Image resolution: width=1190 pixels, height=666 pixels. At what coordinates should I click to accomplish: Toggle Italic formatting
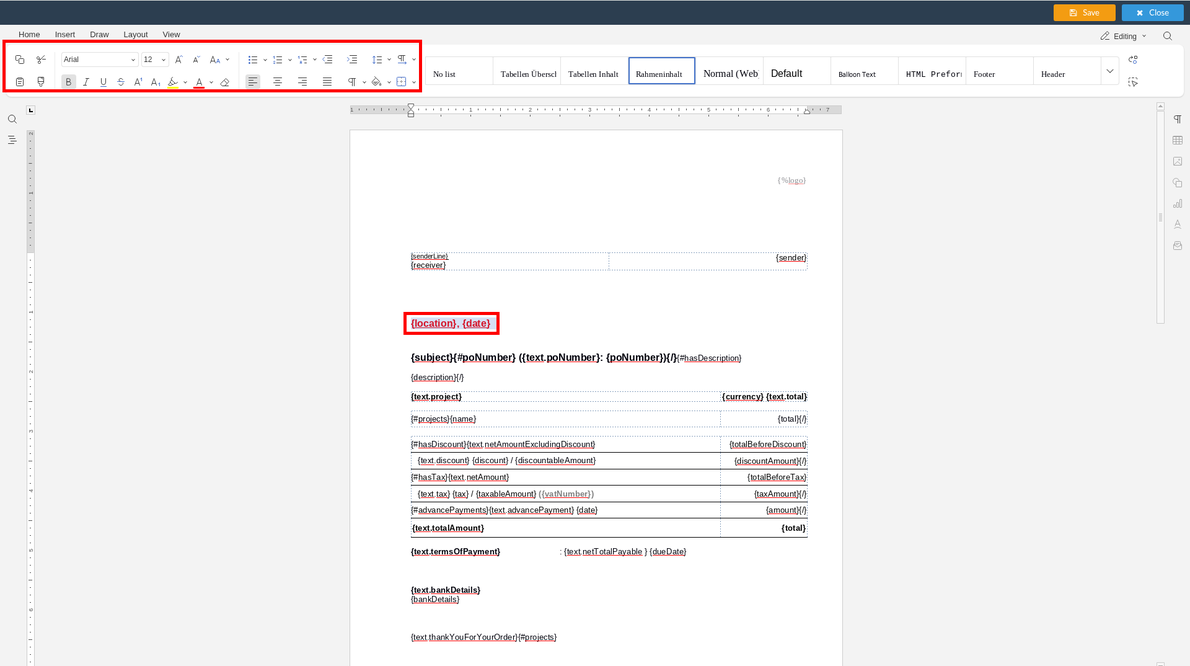86,82
